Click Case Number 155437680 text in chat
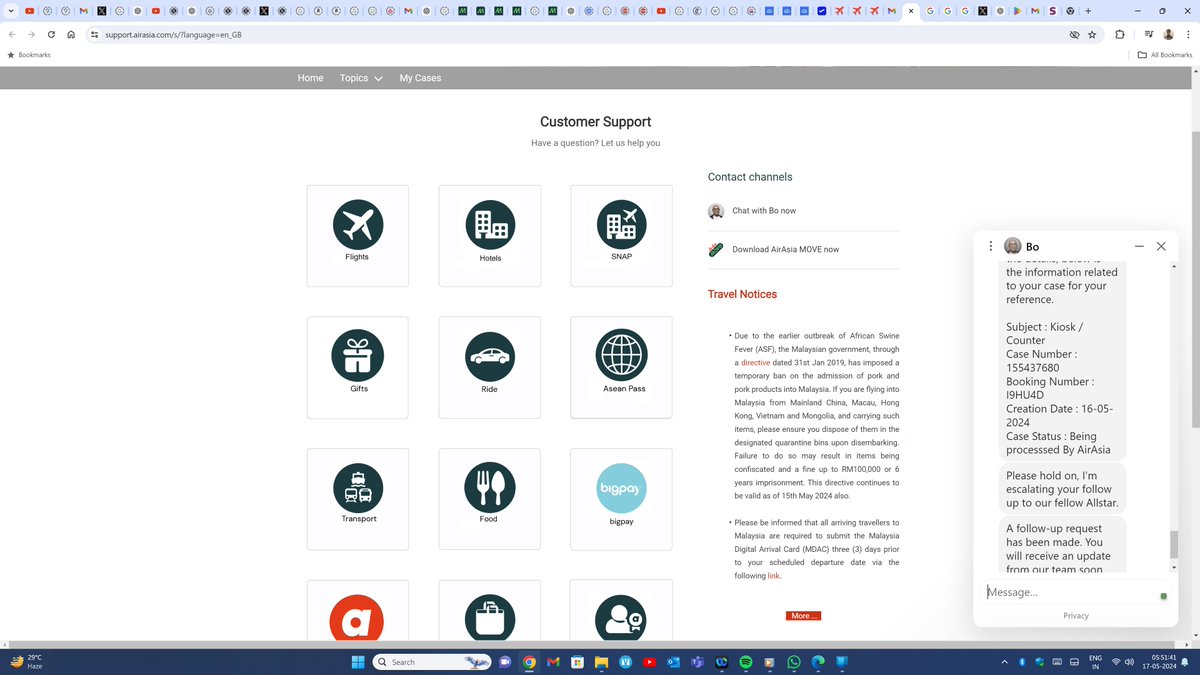 1042,361
